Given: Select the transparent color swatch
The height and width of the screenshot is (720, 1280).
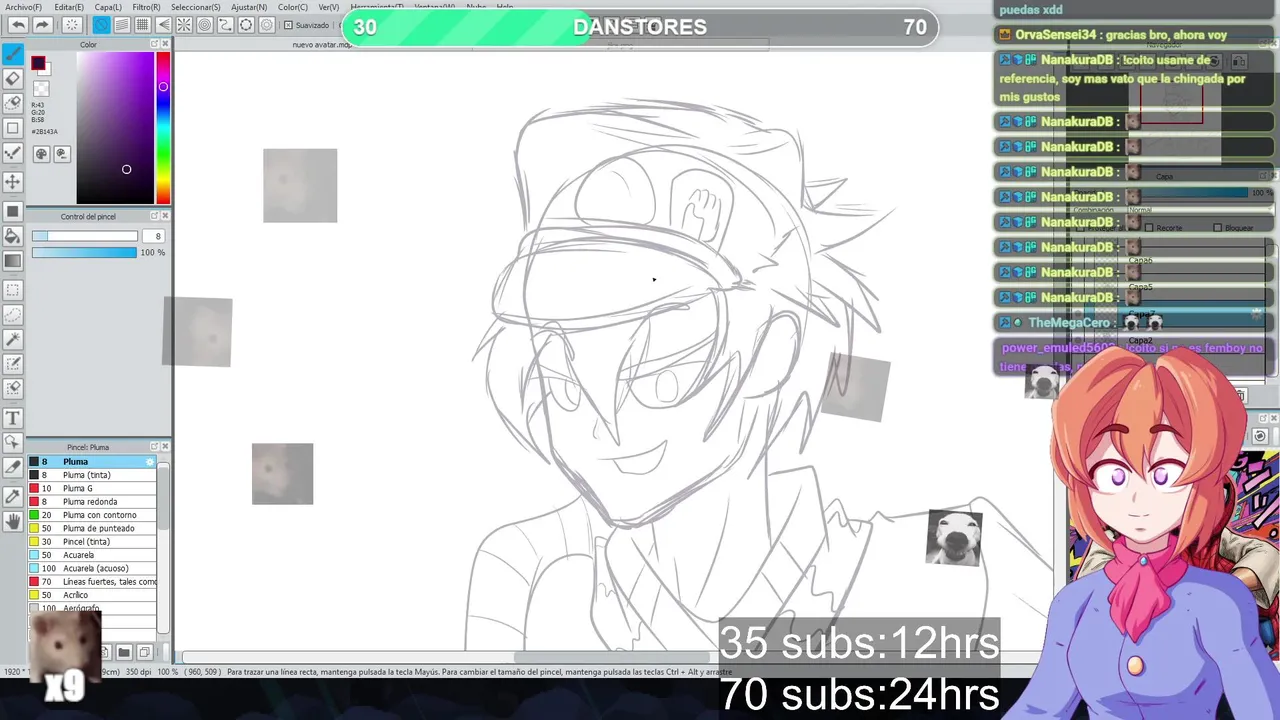Looking at the screenshot, I should [41, 89].
